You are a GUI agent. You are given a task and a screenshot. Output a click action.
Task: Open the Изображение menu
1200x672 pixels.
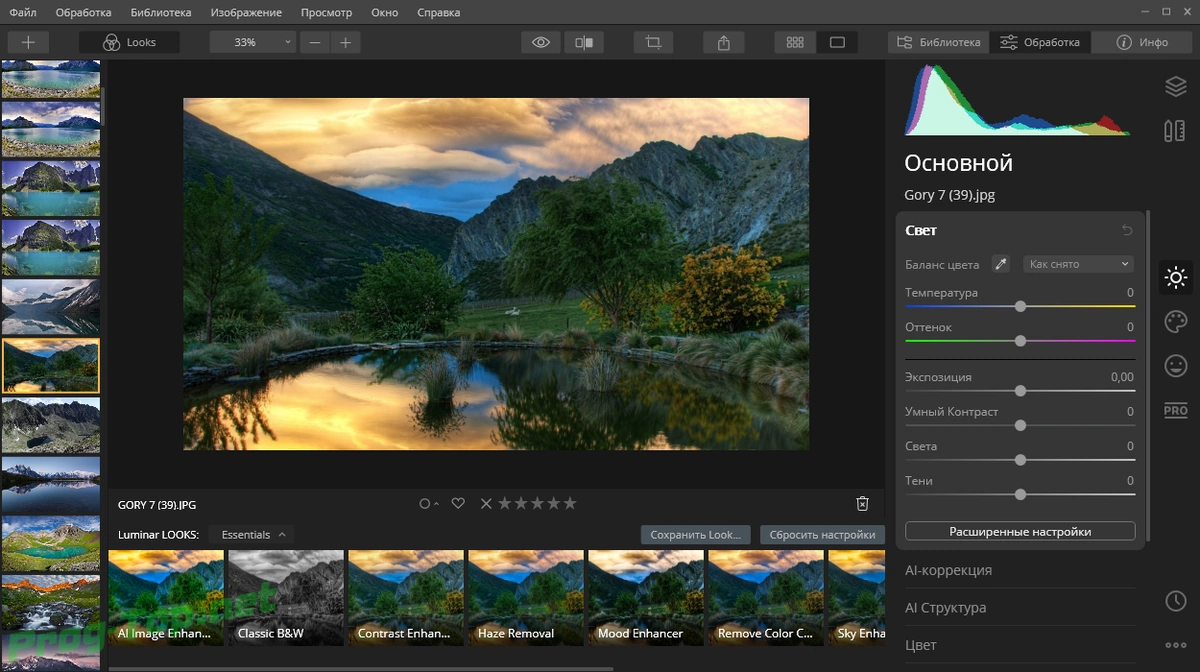[x=245, y=13]
